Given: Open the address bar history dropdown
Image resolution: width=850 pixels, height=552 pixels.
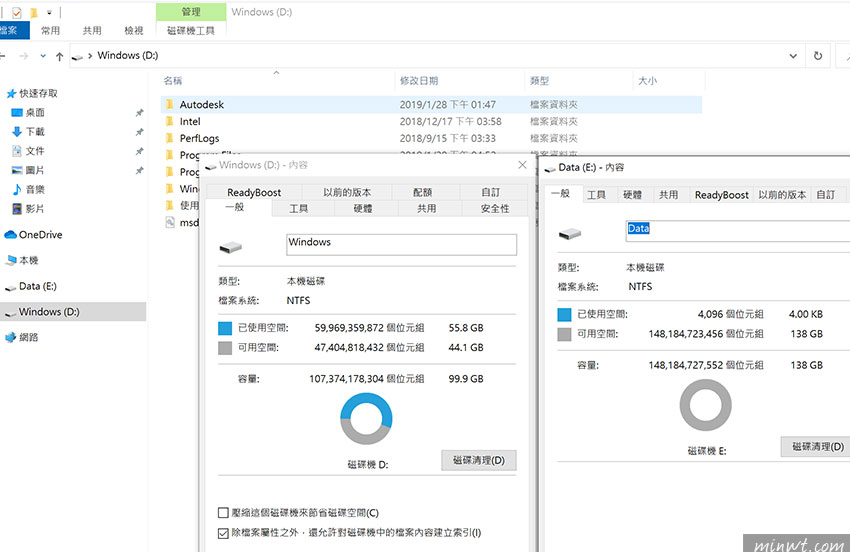Looking at the screenshot, I should tap(793, 56).
